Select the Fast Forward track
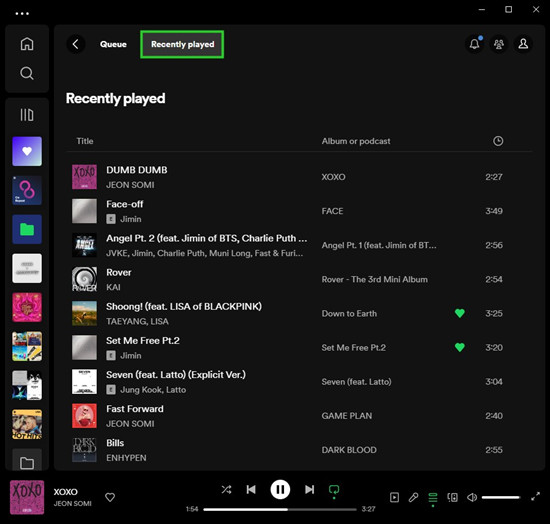550x524 pixels. [x=135, y=409]
